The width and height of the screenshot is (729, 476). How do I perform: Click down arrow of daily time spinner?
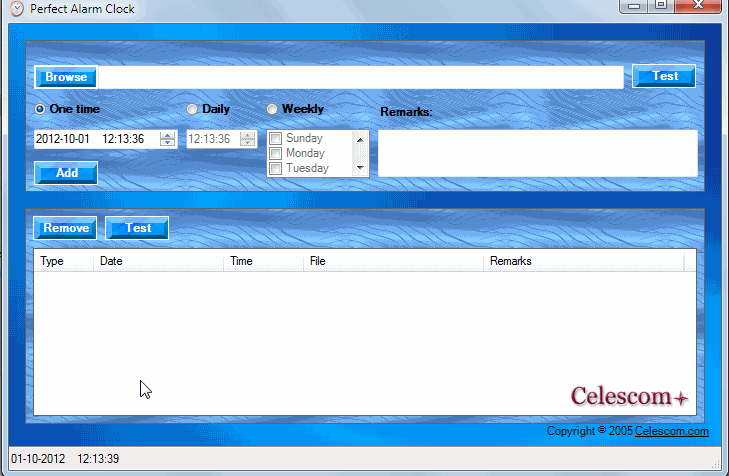pyautogui.click(x=247, y=143)
